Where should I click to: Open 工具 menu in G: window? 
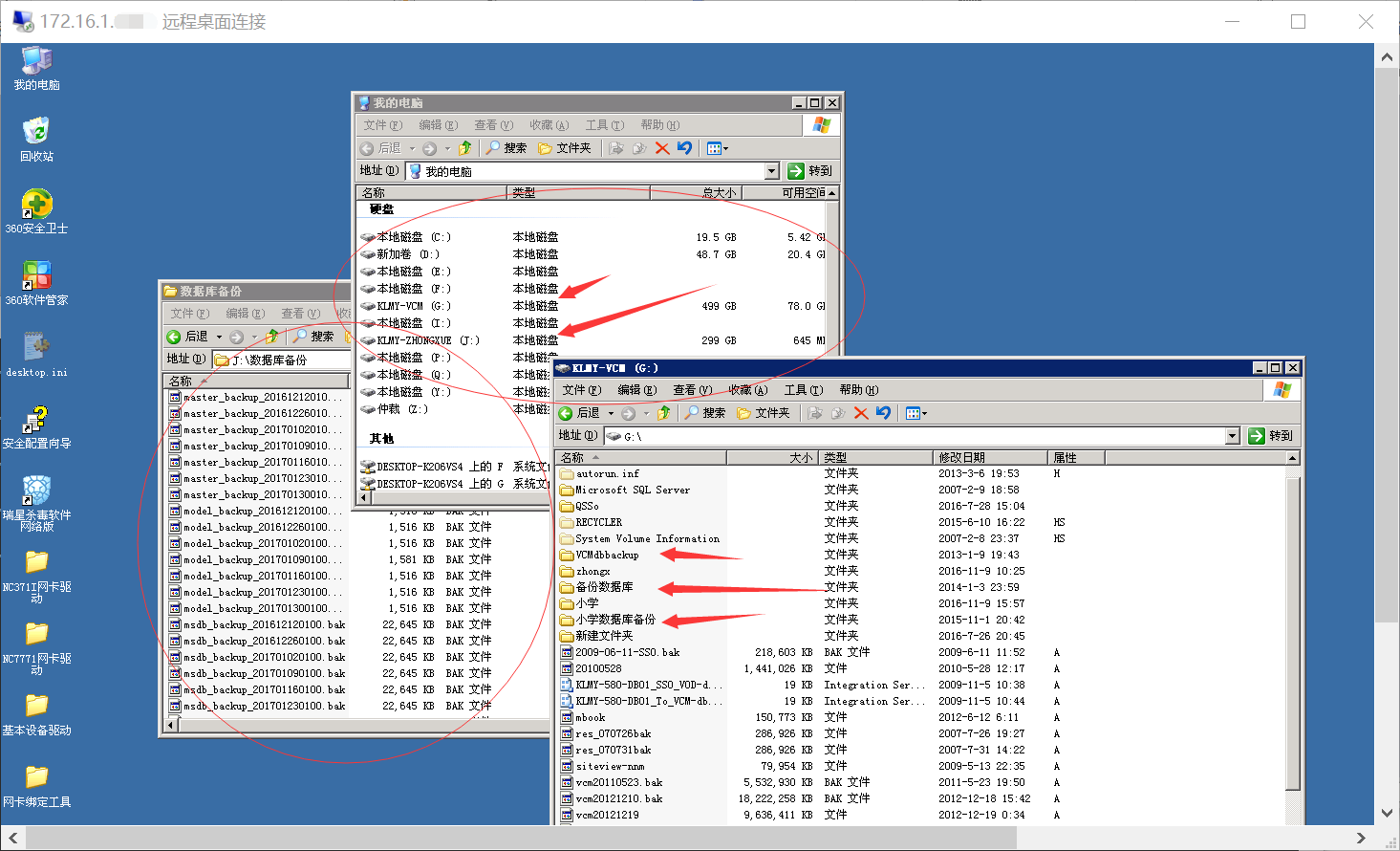point(802,390)
